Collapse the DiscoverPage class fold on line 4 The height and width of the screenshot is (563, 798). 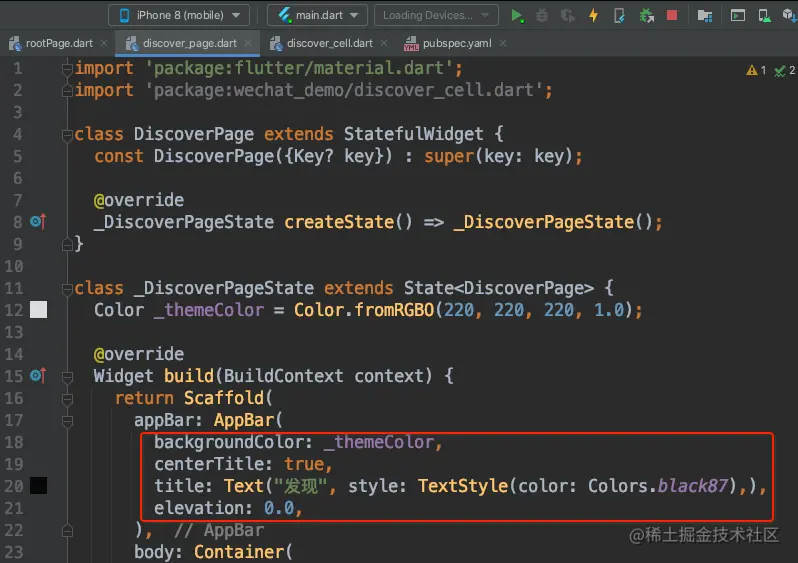[67, 134]
